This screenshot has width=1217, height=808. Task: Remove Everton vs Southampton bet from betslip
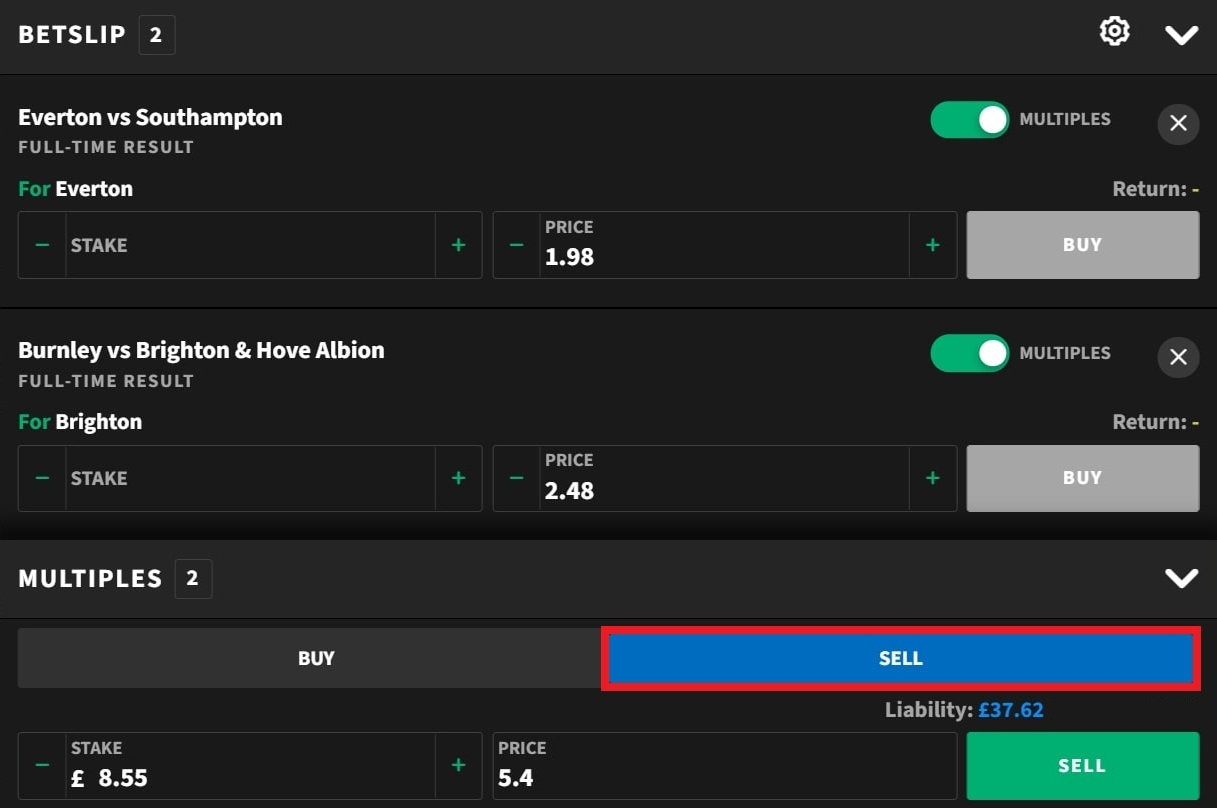[x=1178, y=124]
